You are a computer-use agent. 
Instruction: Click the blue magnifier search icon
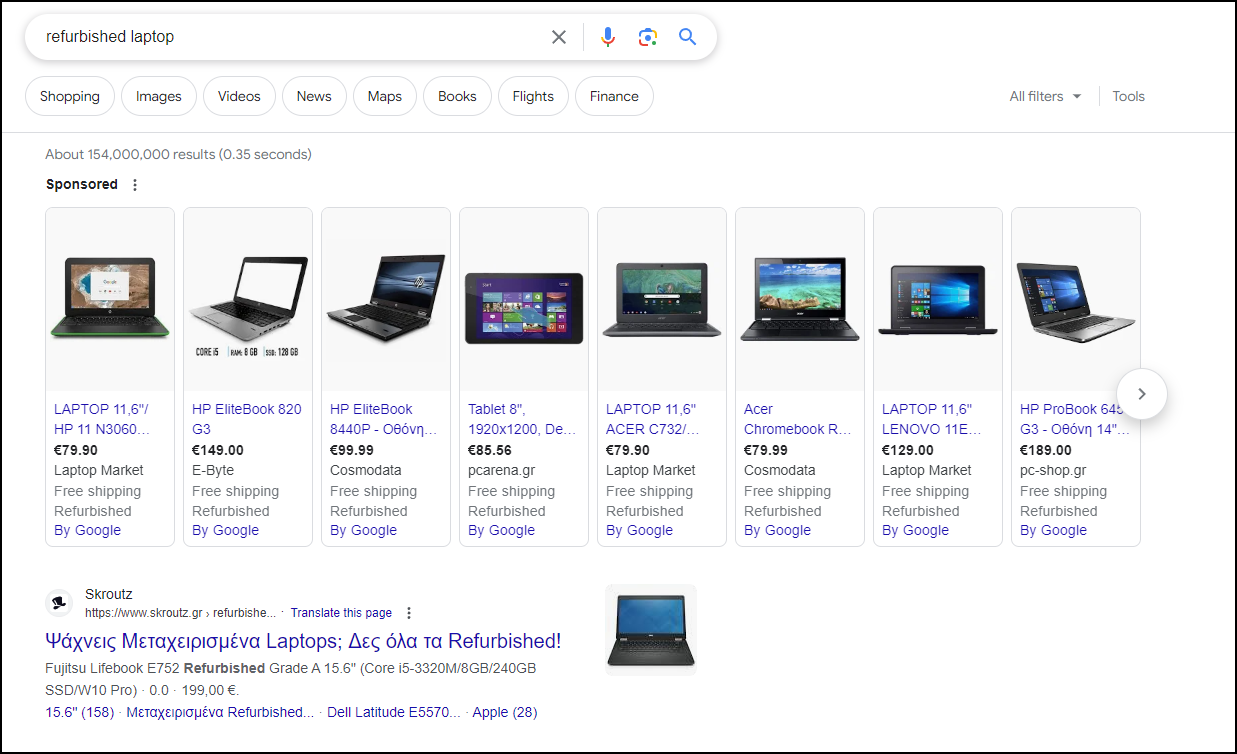(687, 37)
